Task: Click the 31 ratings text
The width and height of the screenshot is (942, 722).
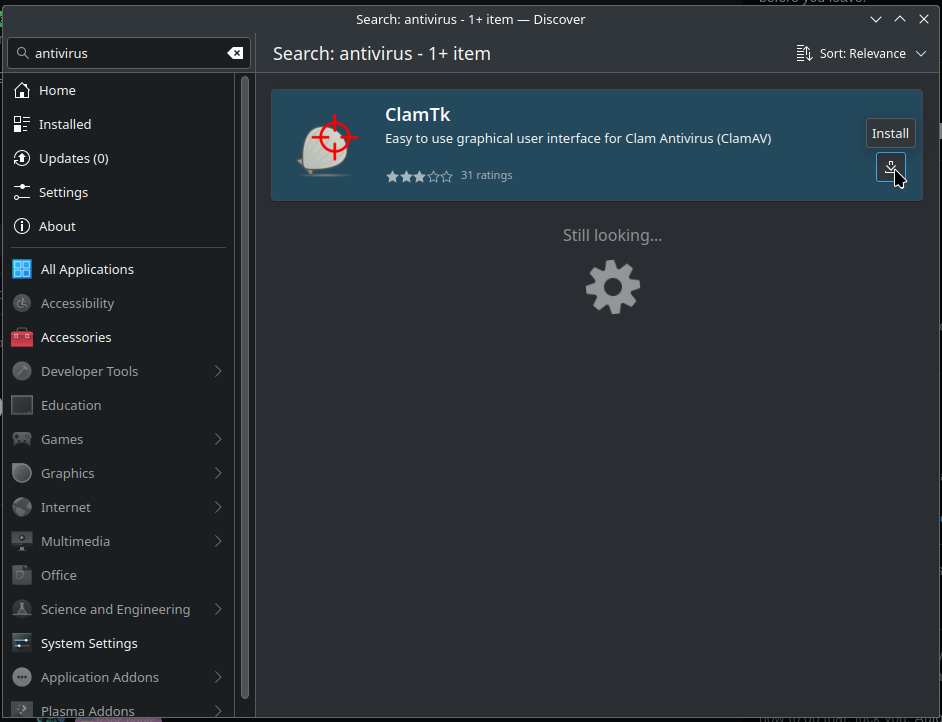Action: click(x=487, y=175)
